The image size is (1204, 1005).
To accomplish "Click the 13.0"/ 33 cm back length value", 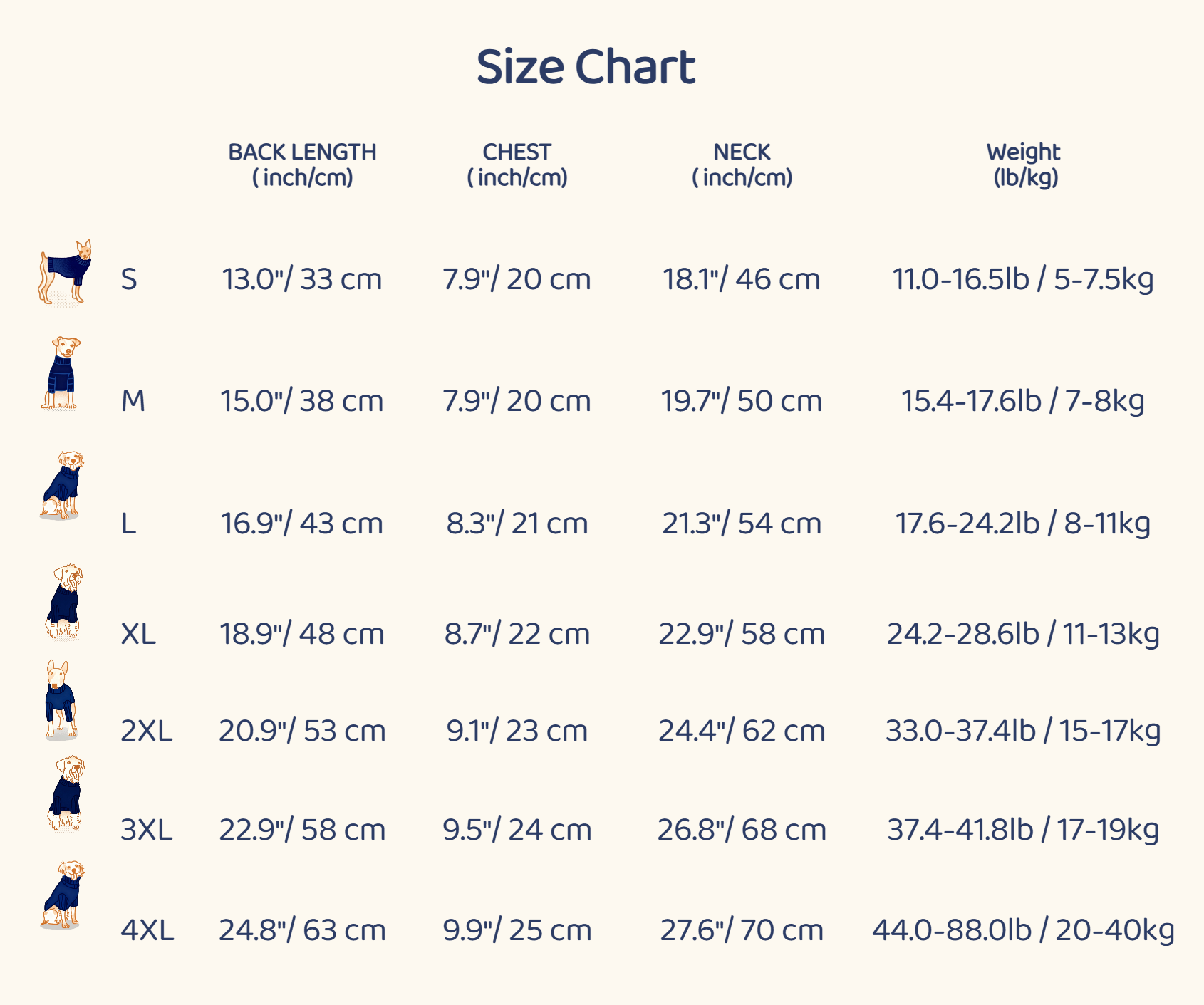I will (302, 279).
